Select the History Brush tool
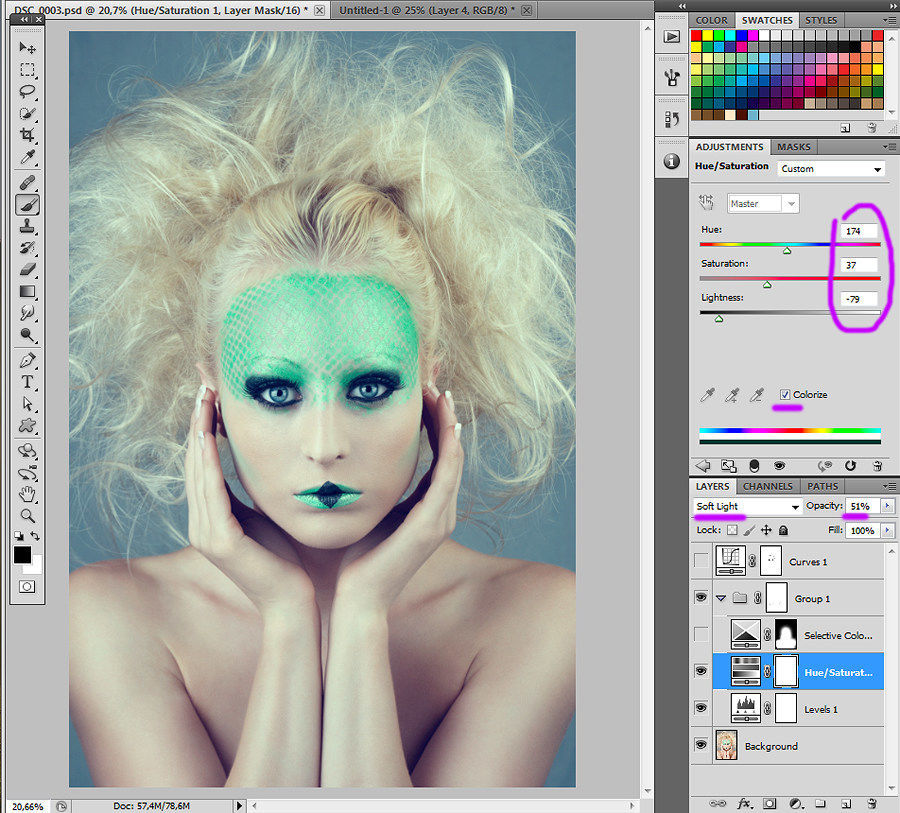900x813 pixels. 27,248
